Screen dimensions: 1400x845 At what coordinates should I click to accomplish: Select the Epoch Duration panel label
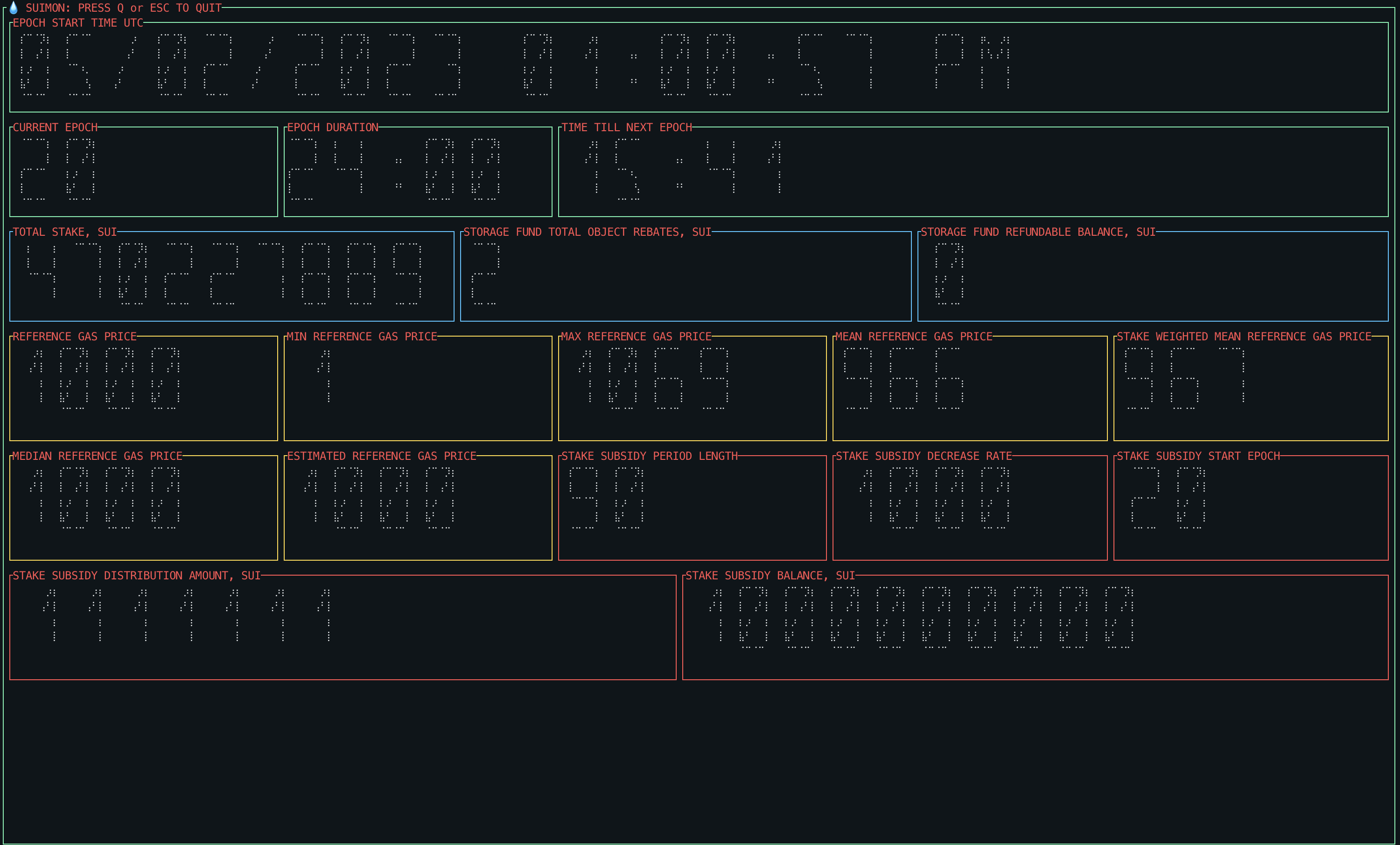click(332, 127)
